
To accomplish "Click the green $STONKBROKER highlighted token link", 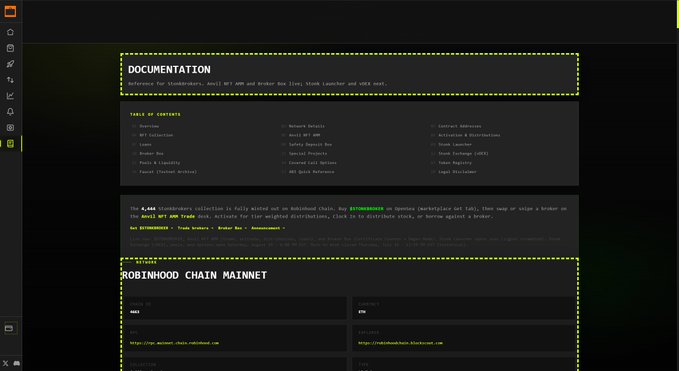I will pyautogui.click(x=366, y=209).
